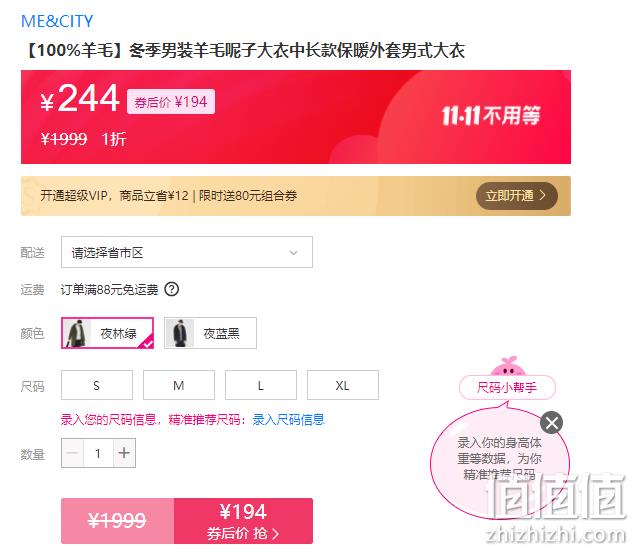Click the 夜林绿 coat thumbnail image

tap(77, 333)
